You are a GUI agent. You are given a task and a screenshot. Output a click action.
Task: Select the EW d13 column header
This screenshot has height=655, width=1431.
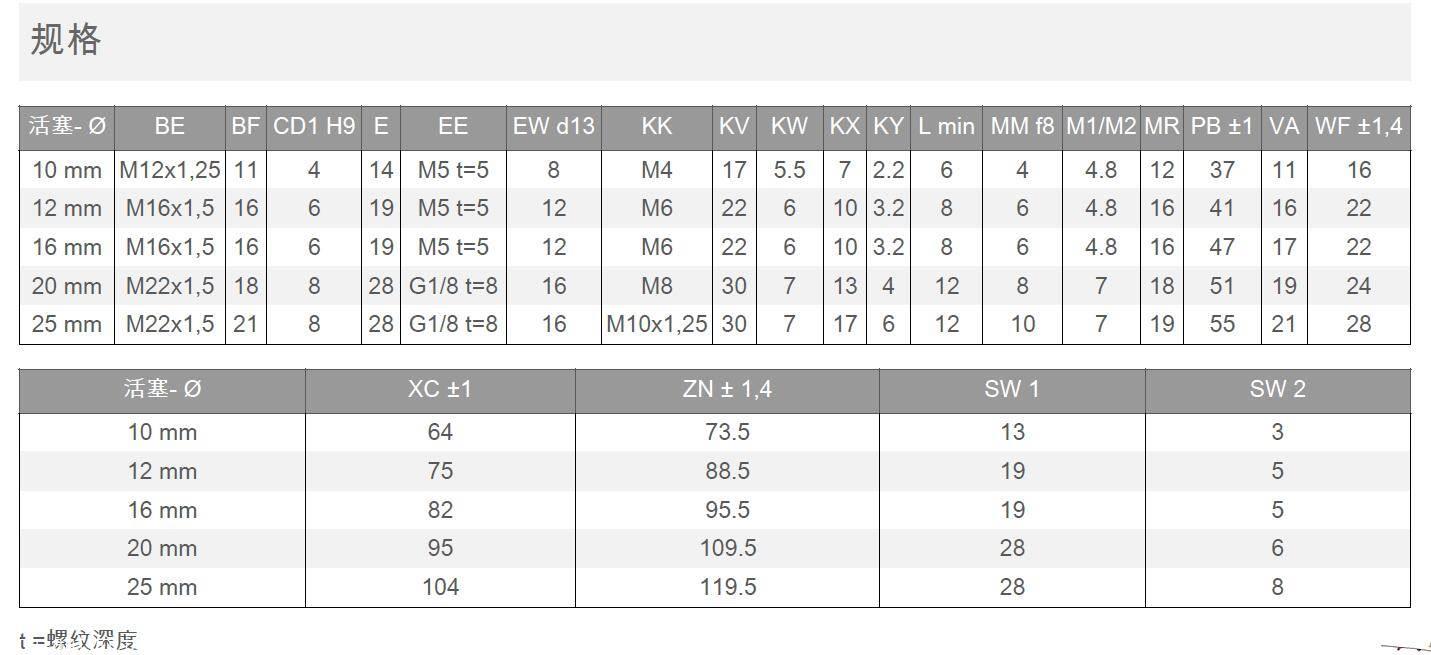[553, 126]
